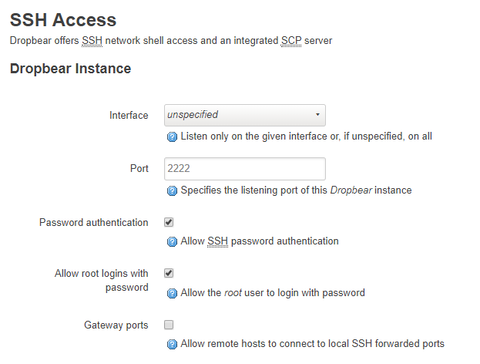
Task: Click the Interface dropdown arrow
Action: point(317,115)
